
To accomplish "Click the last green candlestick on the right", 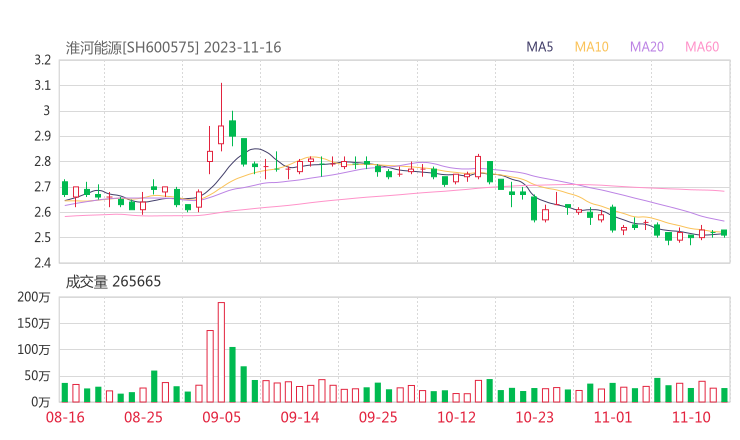I will 724,233.
